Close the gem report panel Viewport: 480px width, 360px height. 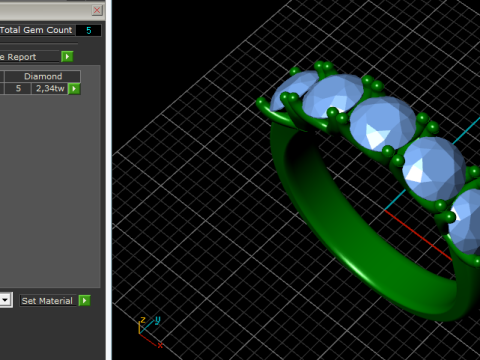click(97, 10)
